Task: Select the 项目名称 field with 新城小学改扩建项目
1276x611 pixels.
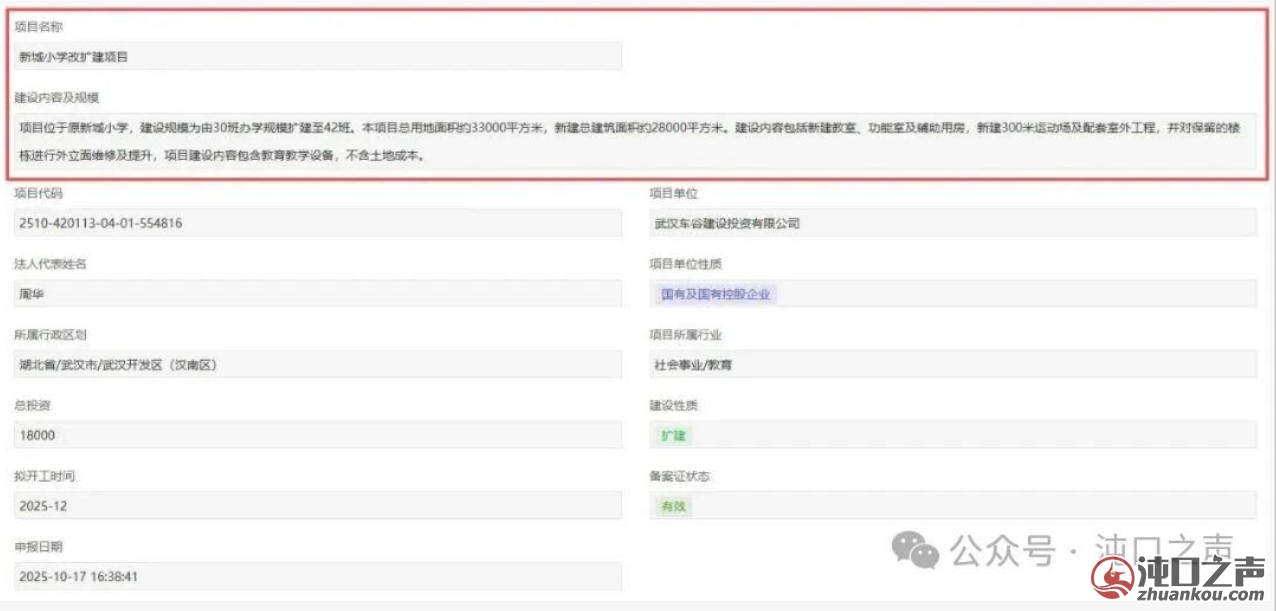Action: 318,57
